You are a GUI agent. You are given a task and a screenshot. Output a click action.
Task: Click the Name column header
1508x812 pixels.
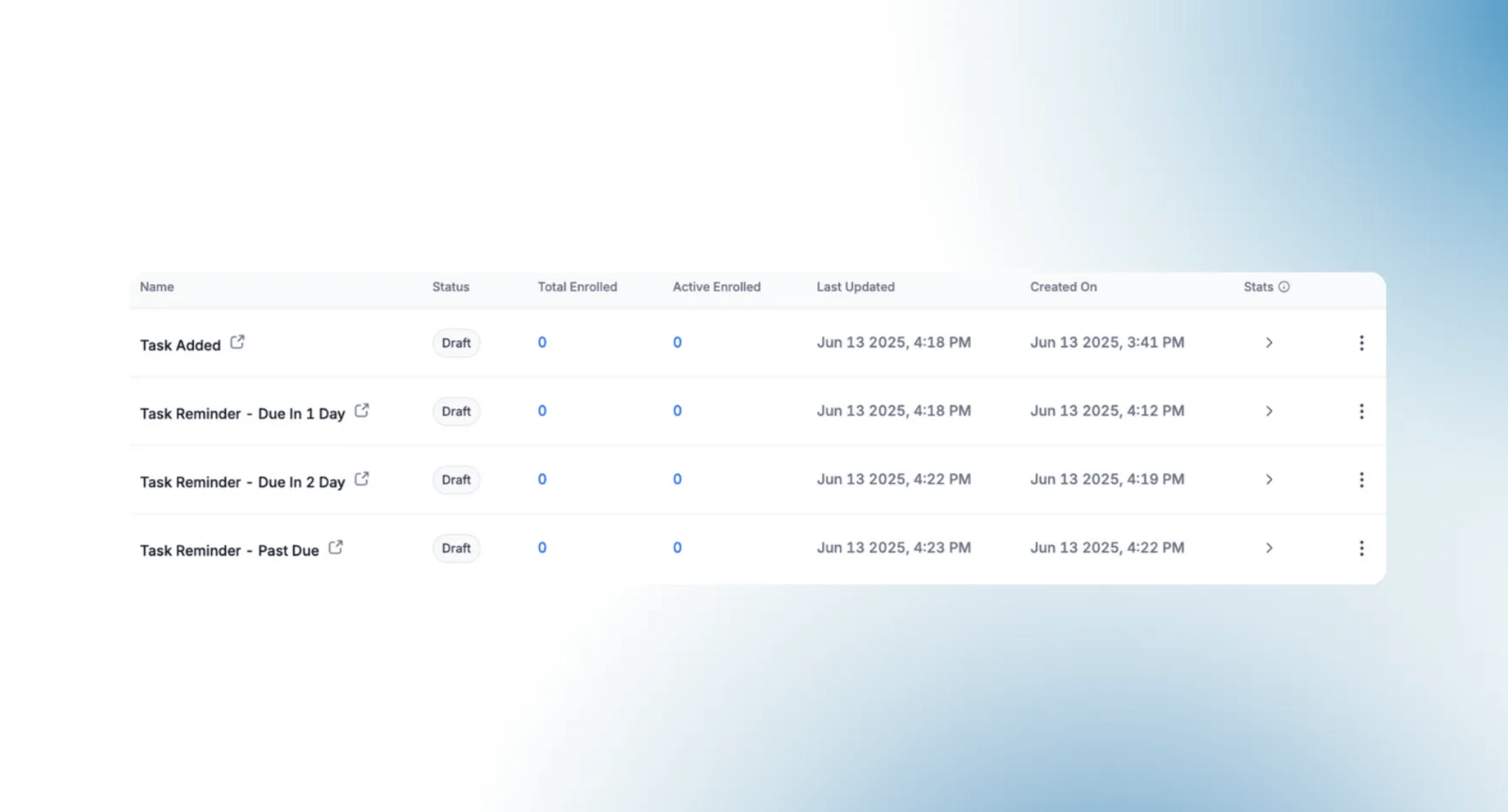[x=157, y=287]
